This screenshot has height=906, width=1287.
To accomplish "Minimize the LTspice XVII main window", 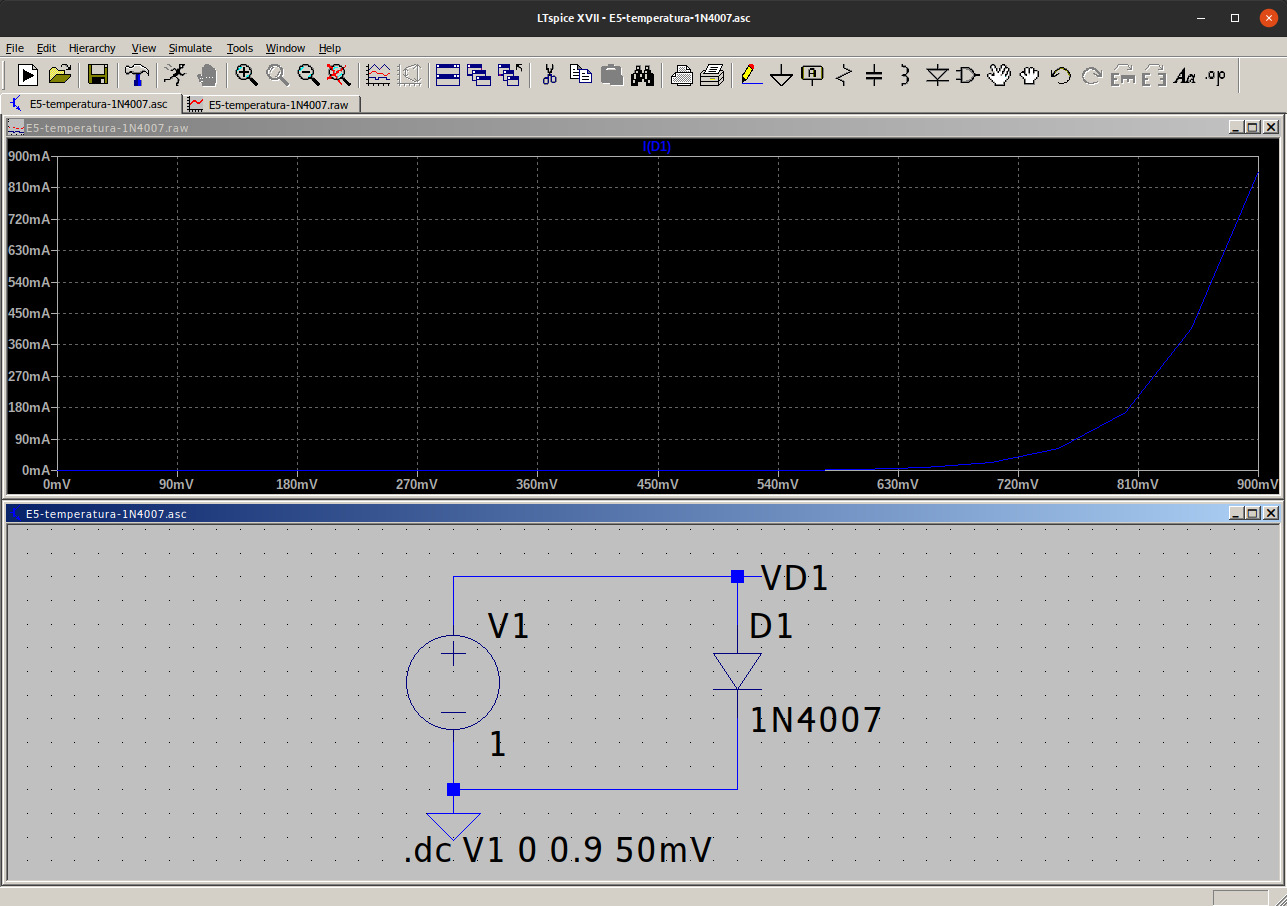I will (1200, 18).
